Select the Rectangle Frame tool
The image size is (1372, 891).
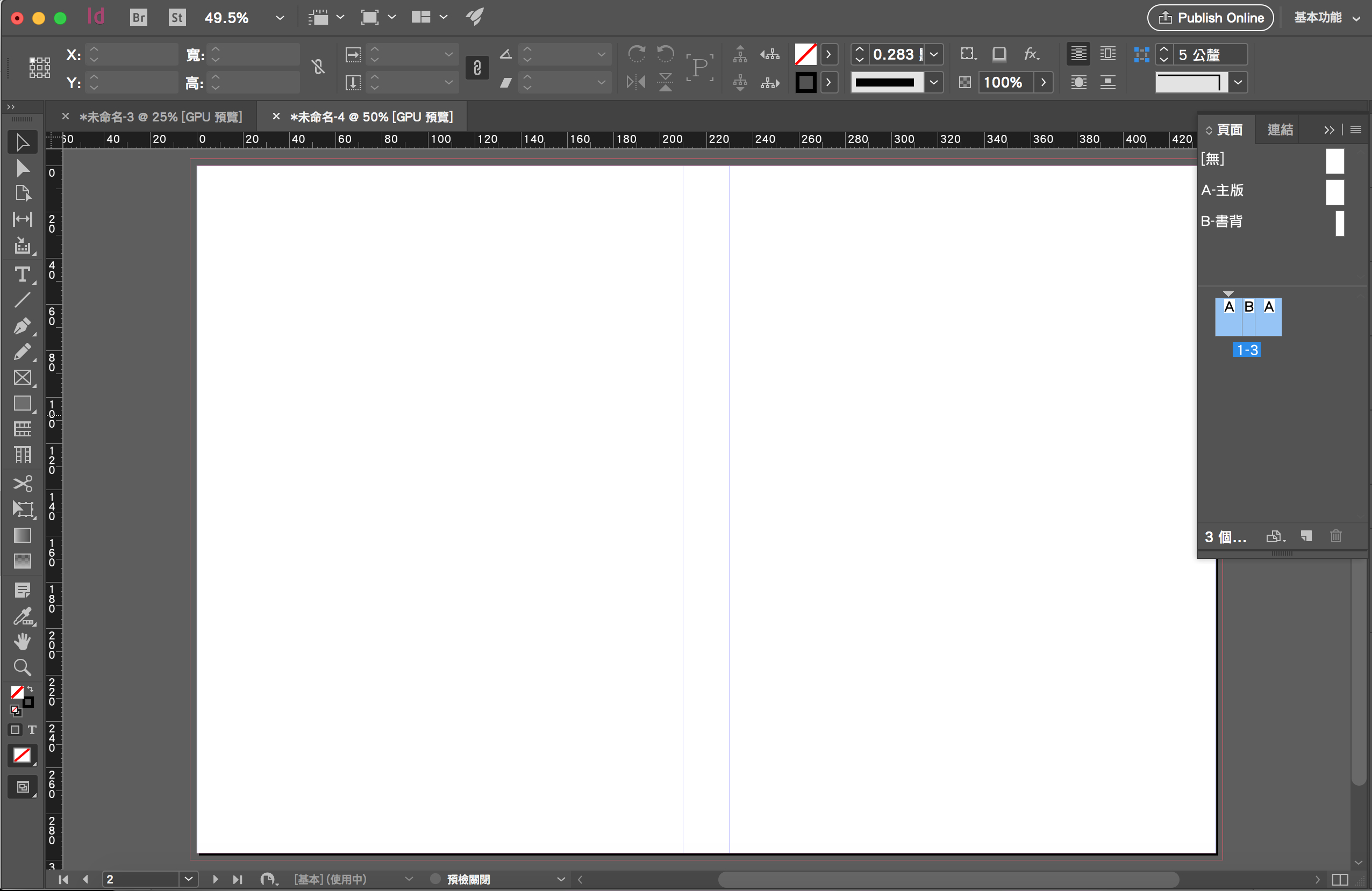23,377
